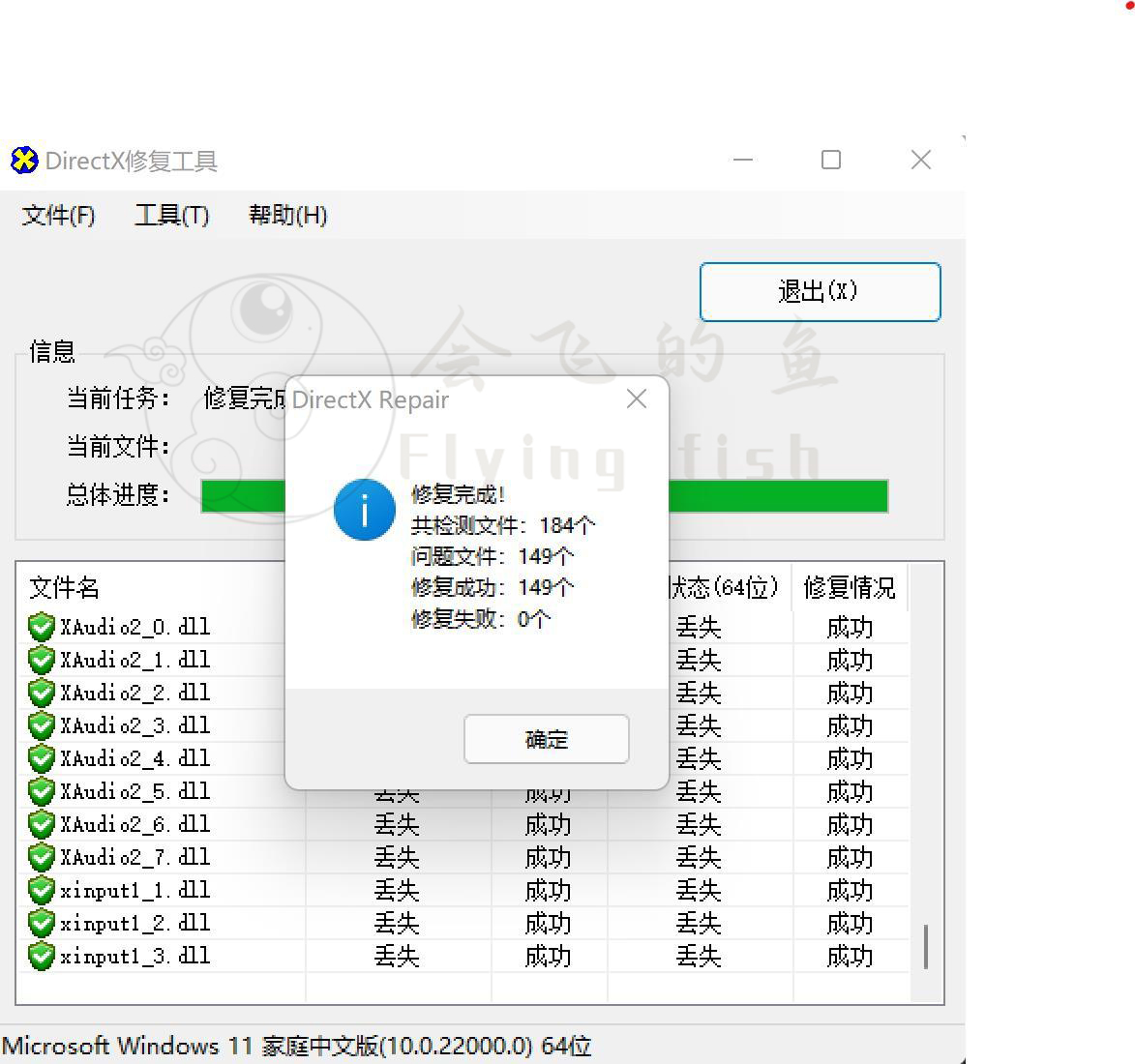Image resolution: width=1135 pixels, height=1064 pixels.
Task: Click the green shield icon for XAudio2_2.dll
Action: coord(42,693)
